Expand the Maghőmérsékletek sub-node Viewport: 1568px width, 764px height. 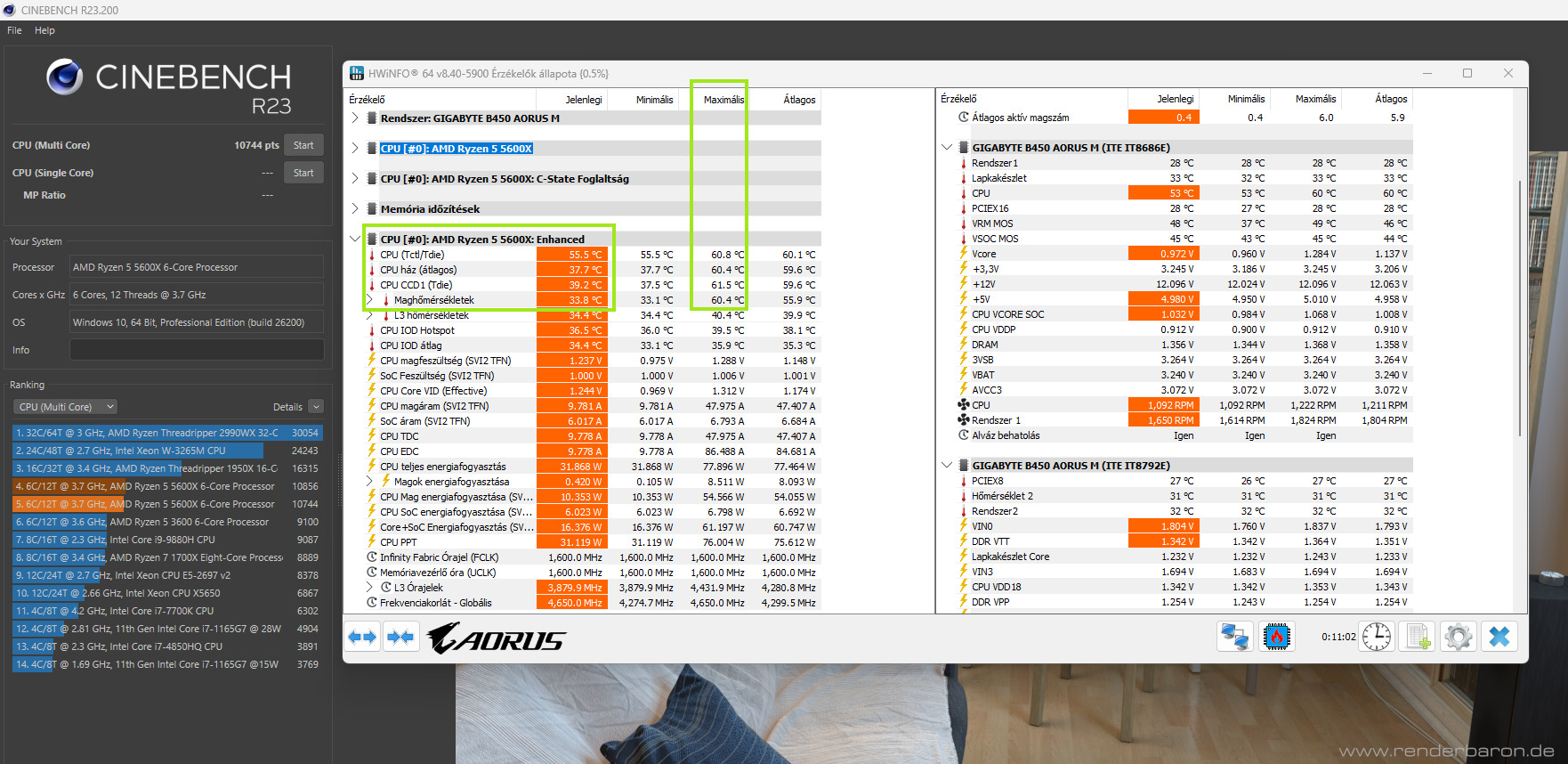click(x=369, y=300)
